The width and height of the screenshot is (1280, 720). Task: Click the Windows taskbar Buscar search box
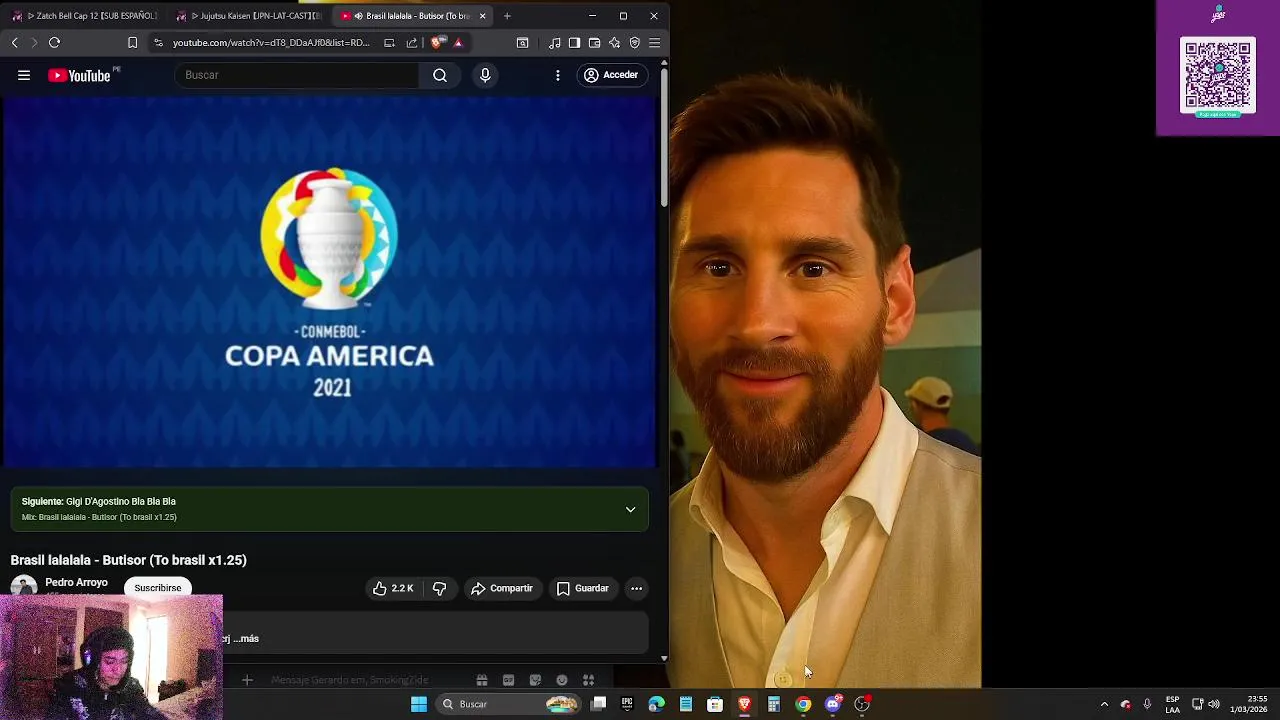pyautogui.click(x=510, y=704)
